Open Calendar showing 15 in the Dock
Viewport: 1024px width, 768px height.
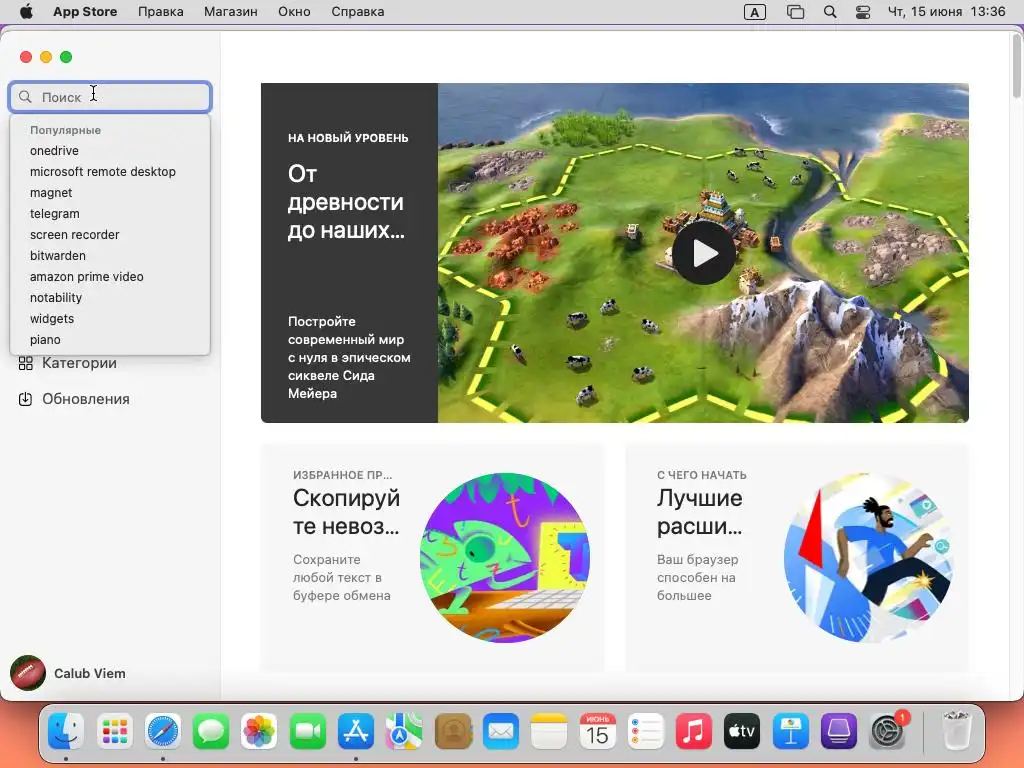597,731
